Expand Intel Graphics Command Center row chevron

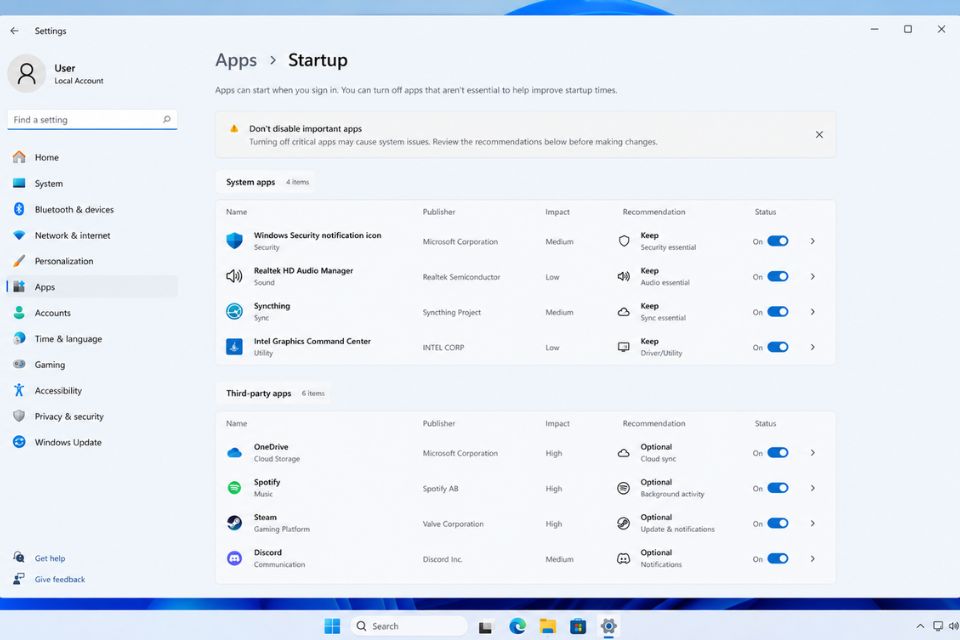[812, 347]
